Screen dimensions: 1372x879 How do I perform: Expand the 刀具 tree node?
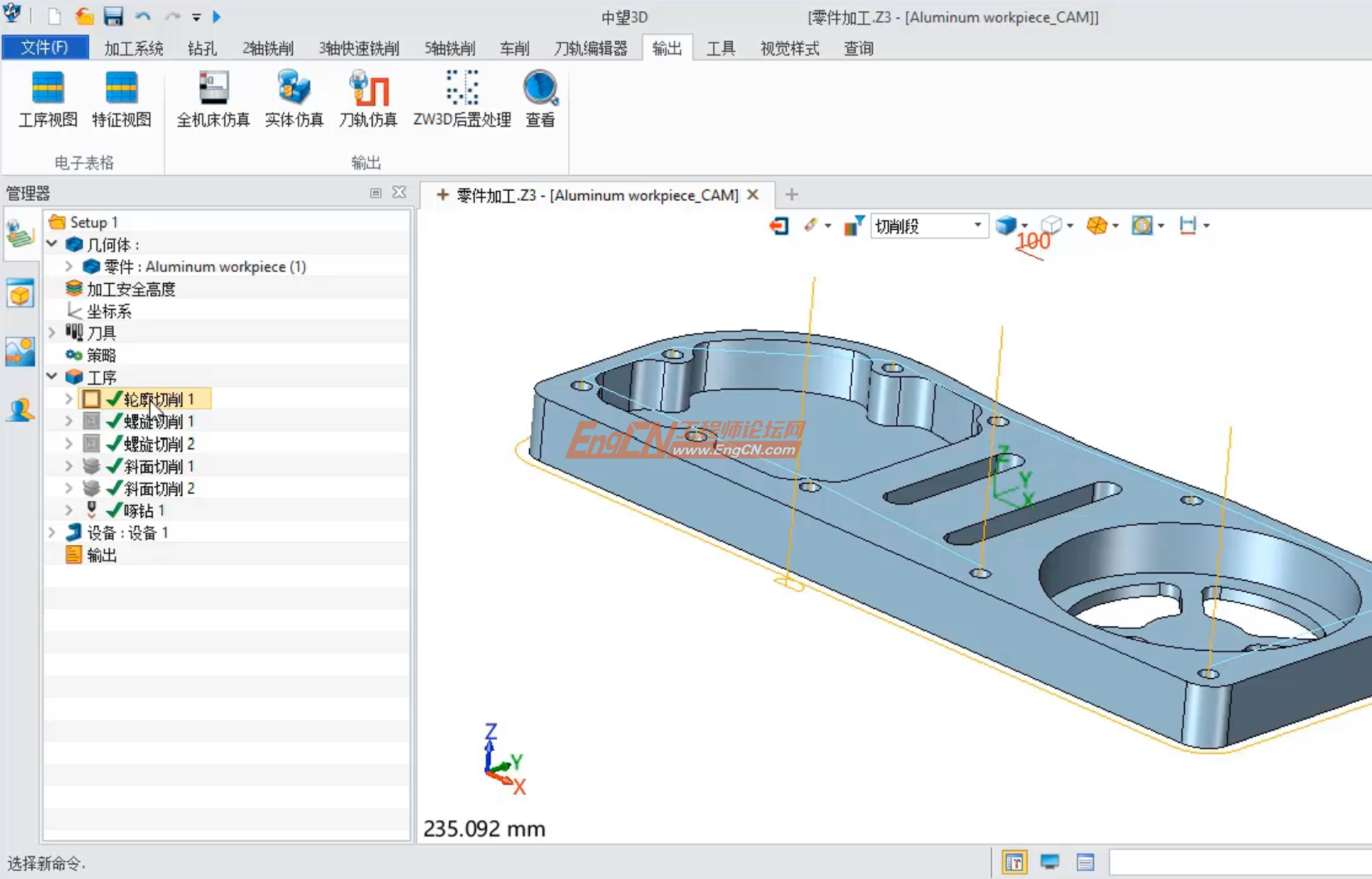[x=52, y=332]
